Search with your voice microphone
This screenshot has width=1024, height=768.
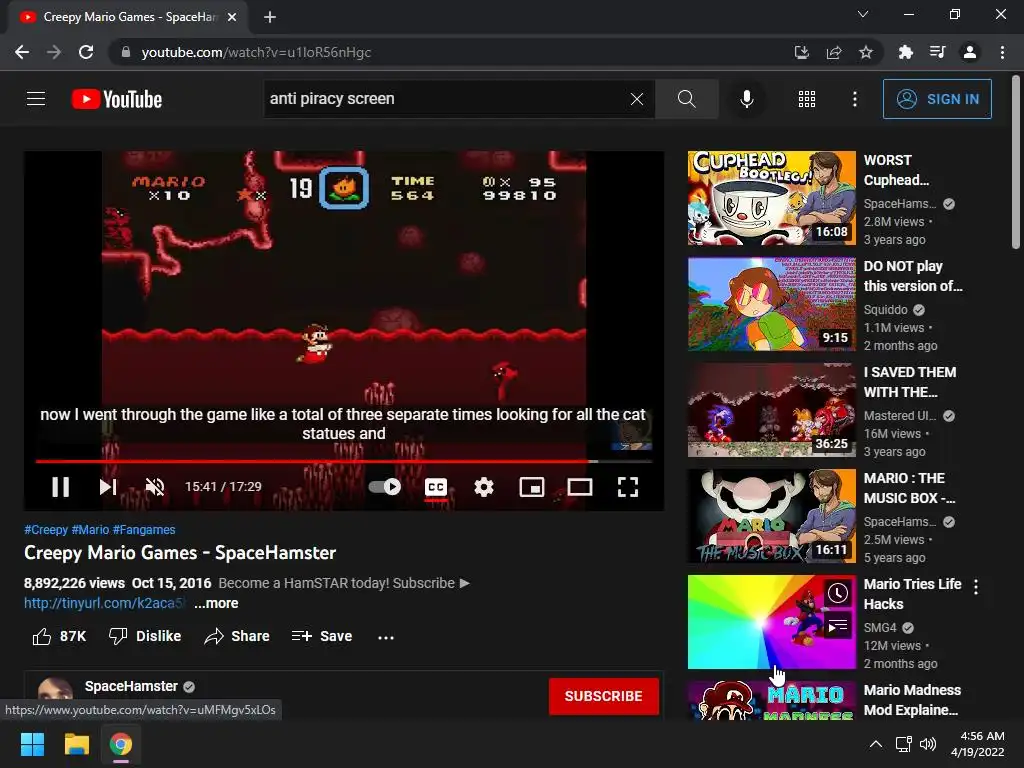coord(747,99)
